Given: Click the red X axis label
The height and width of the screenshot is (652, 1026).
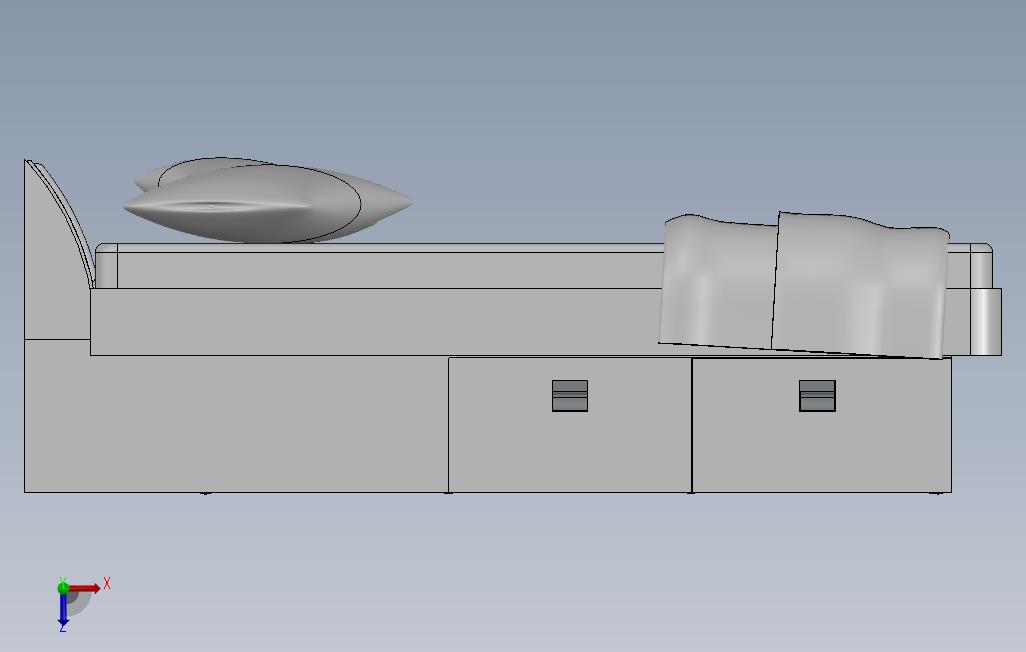Looking at the screenshot, I should pyautogui.click(x=107, y=582).
